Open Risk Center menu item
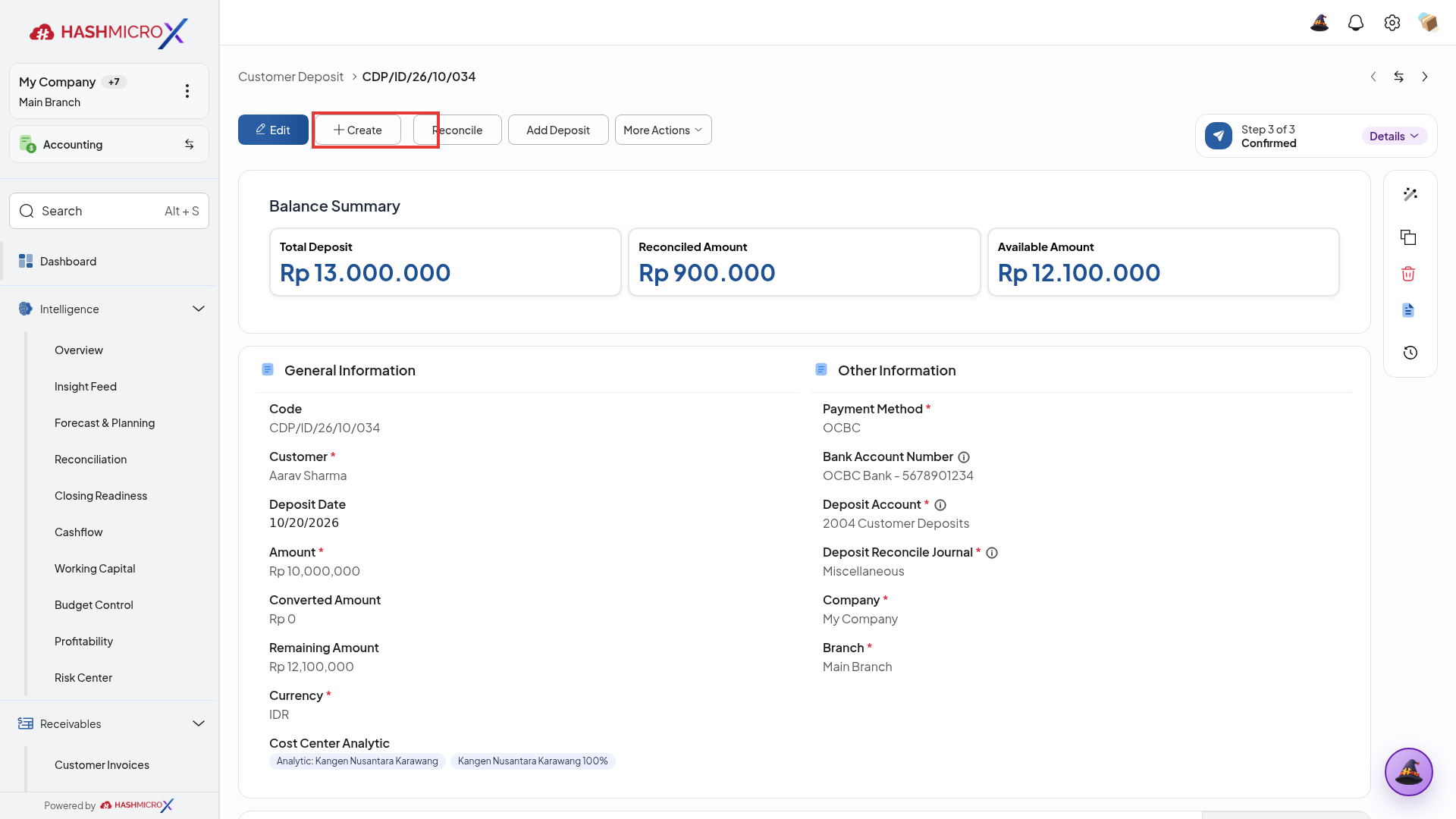This screenshot has width=1456, height=819. click(83, 678)
